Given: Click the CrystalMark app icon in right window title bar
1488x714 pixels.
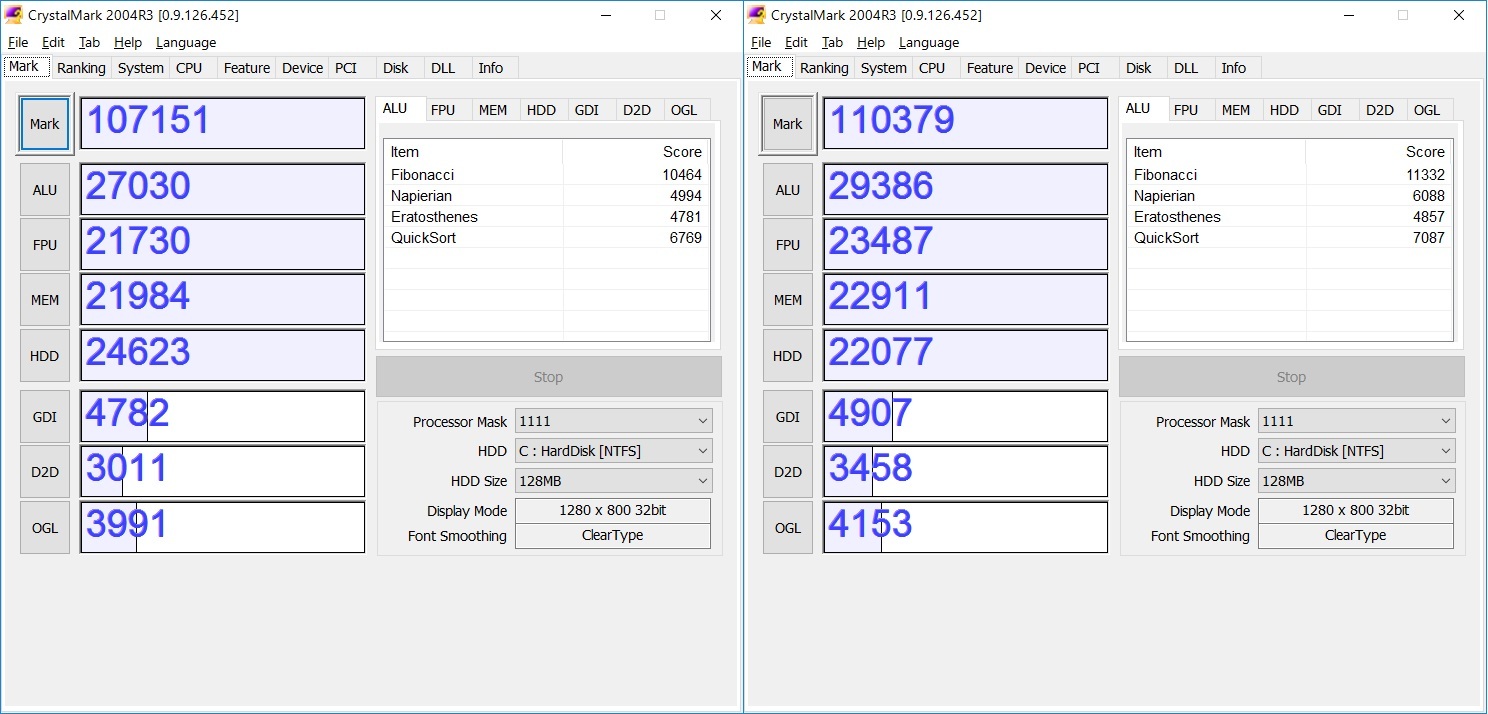Looking at the screenshot, I should (756, 15).
